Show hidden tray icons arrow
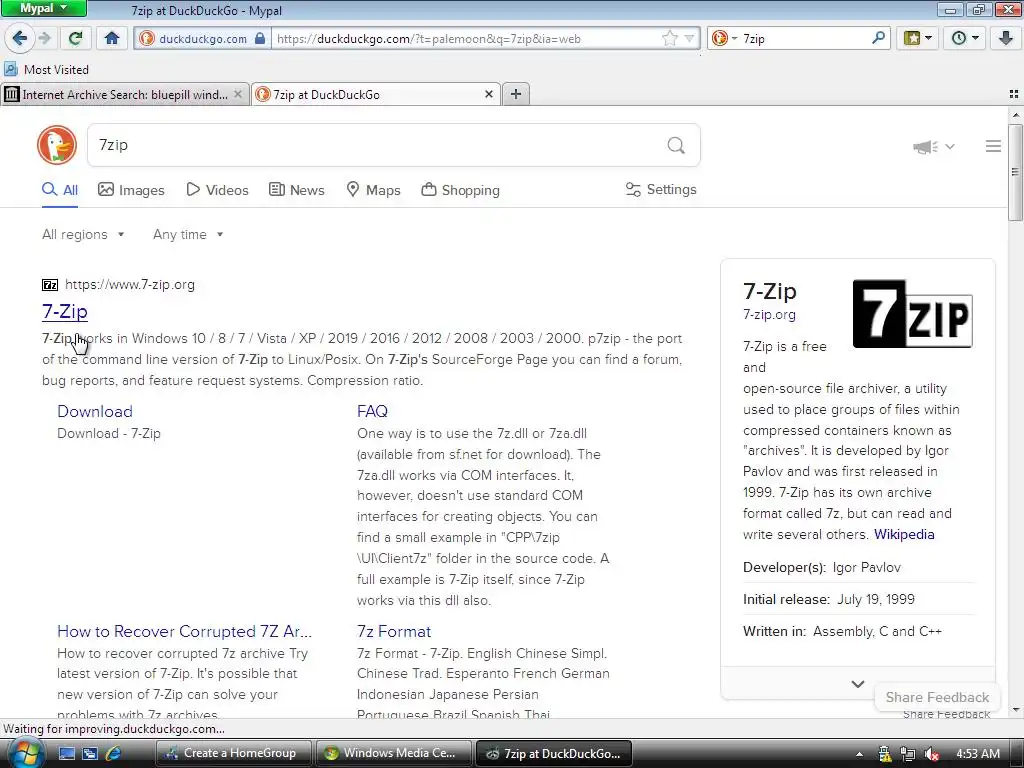The height and width of the screenshot is (768, 1024). click(859, 754)
